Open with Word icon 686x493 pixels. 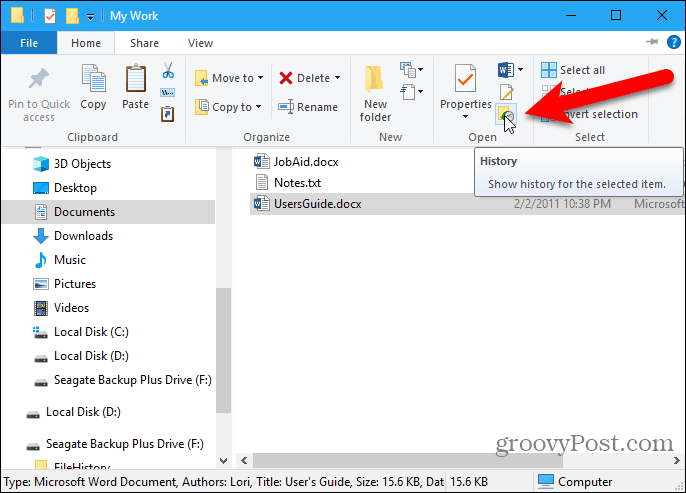[x=505, y=70]
